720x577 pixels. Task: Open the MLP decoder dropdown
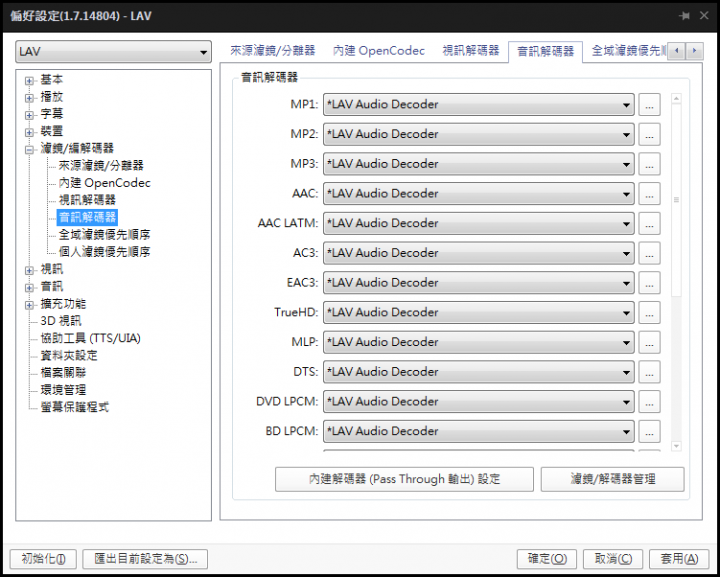478,342
